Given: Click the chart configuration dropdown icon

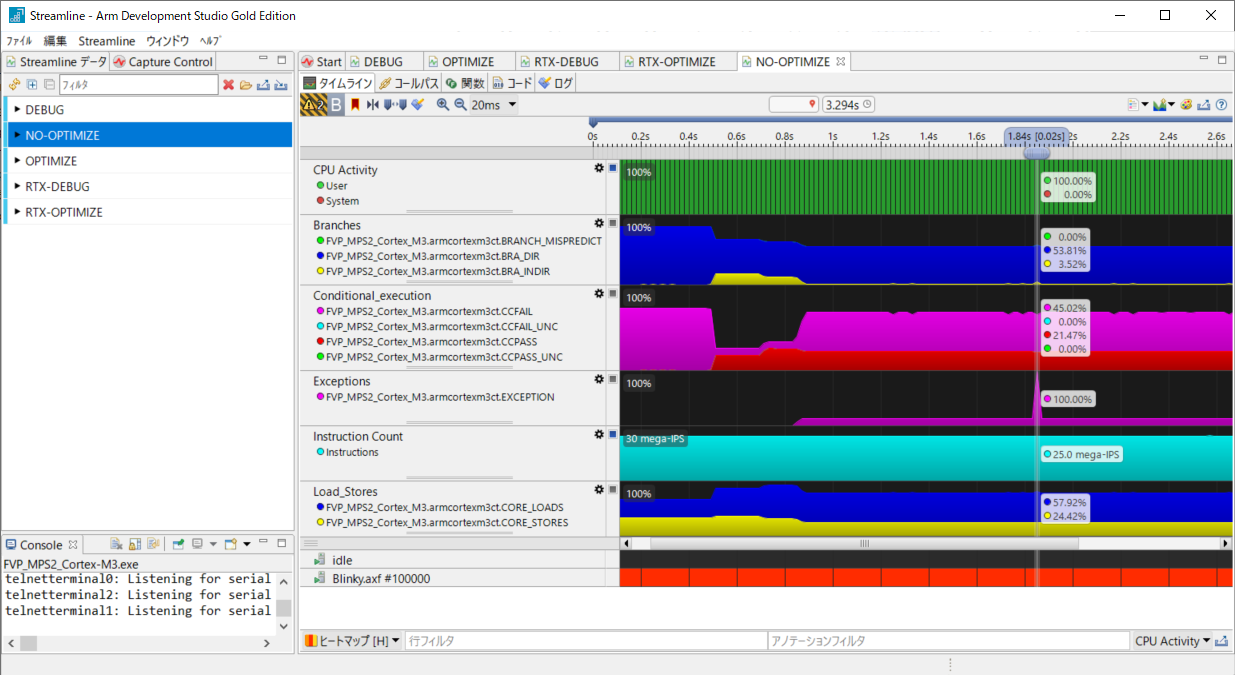Looking at the screenshot, I should pos(1138,105).
